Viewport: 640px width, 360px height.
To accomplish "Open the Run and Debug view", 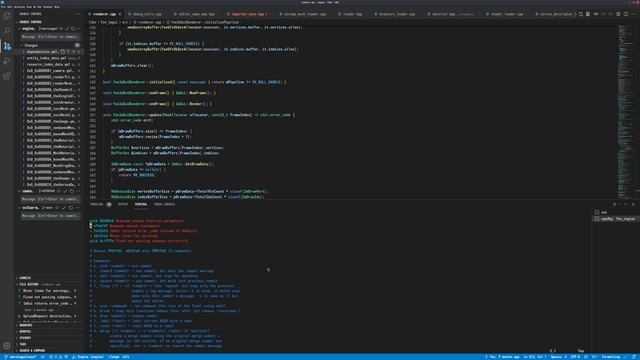I will tap(7, 61).
